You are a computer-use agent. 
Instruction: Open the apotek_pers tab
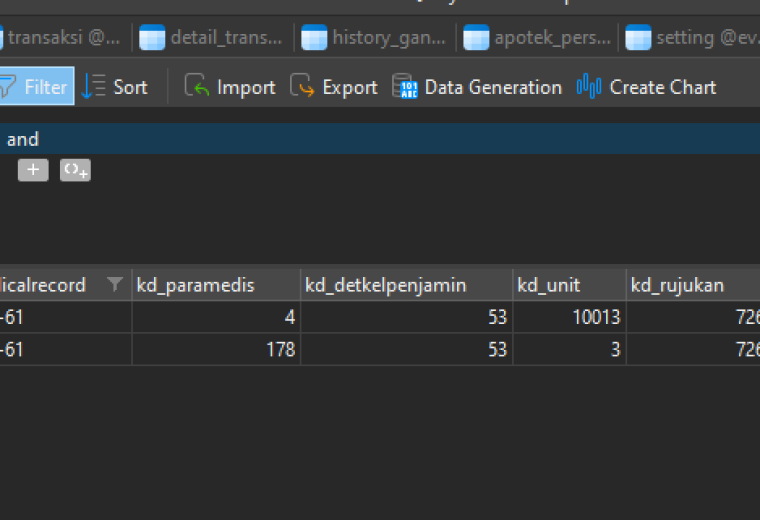(x=537, y=37)
